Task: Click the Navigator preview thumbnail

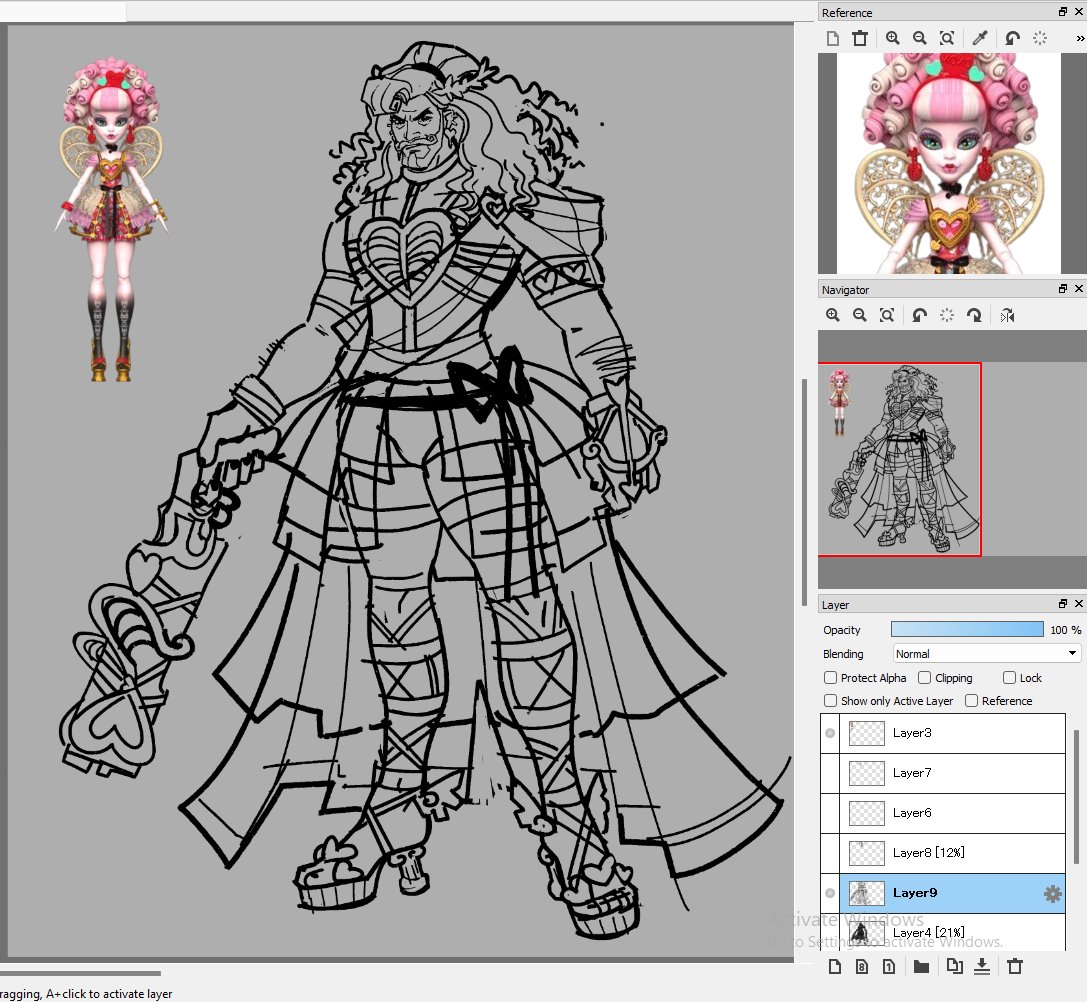Action: pyautogui.click(x=899, y=459)
